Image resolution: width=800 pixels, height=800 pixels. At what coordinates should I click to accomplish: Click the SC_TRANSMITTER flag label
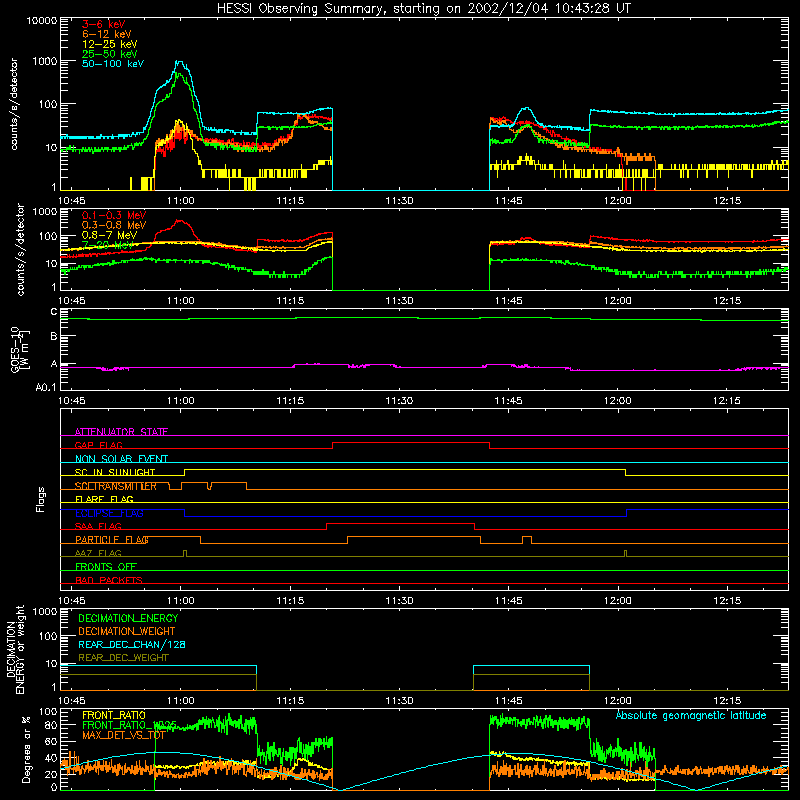(x=116, y=486)
